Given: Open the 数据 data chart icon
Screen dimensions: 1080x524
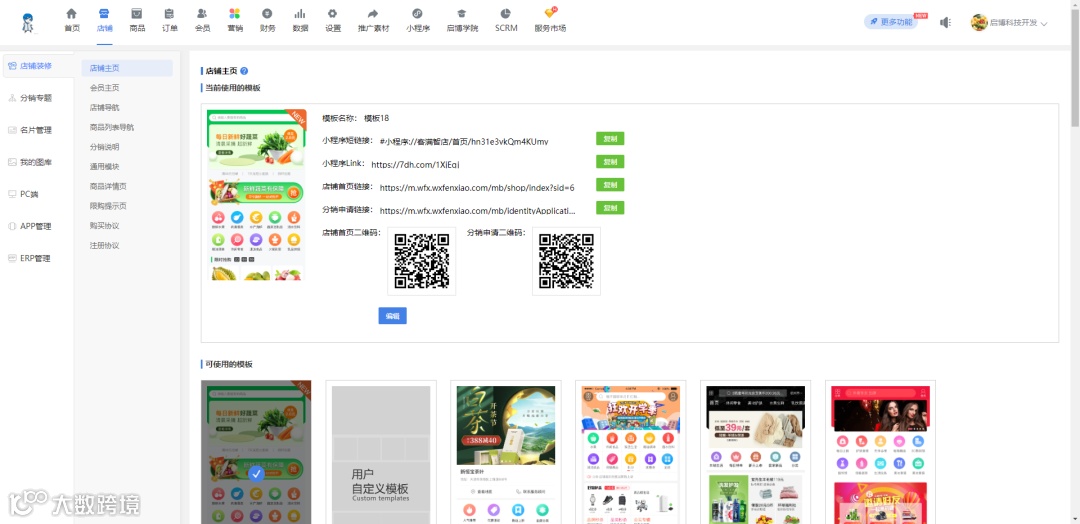Looking at the screenshot, I should click(x=300, y=14).
